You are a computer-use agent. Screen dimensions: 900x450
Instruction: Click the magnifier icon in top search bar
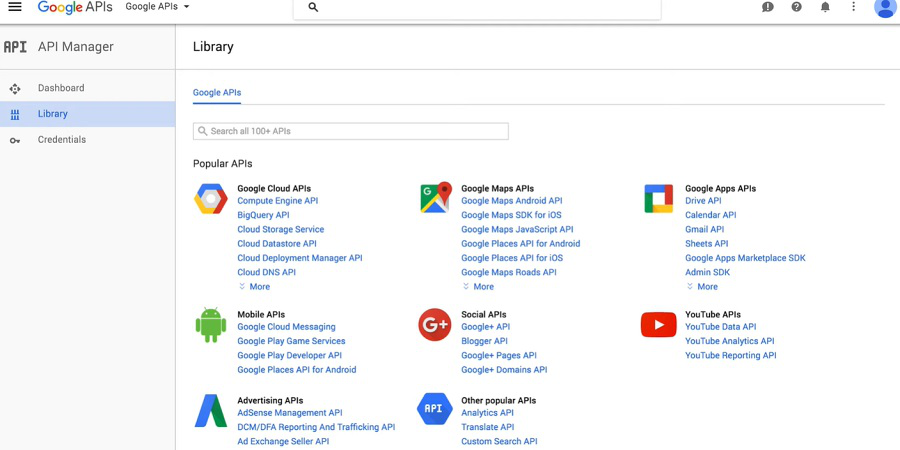[x=313, y=7]
